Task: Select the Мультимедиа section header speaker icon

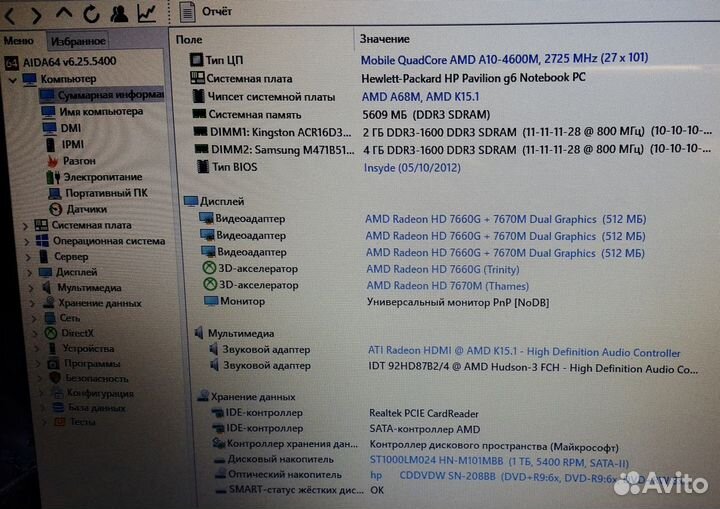Action: pos(199,333)
